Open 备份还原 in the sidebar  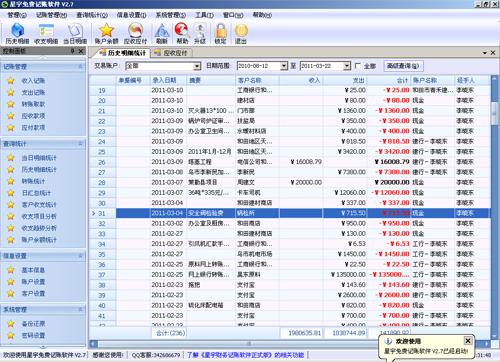tap(33, 324)
